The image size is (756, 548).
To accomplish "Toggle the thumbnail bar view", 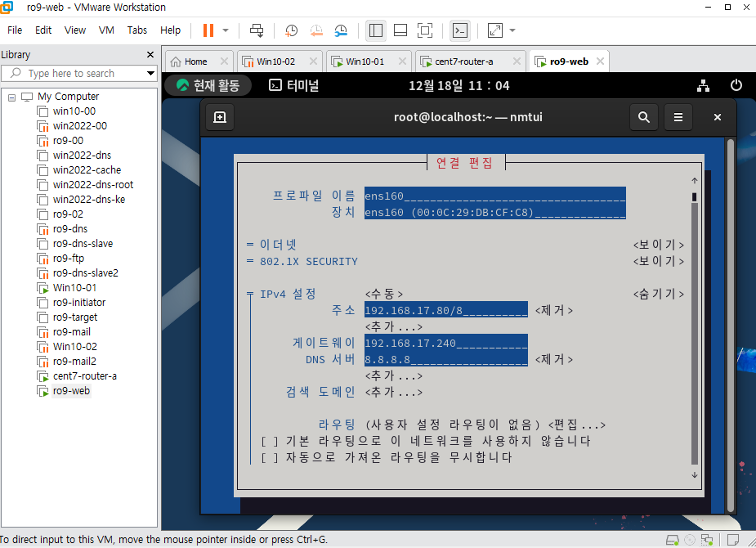I will (x=400, y=31).
